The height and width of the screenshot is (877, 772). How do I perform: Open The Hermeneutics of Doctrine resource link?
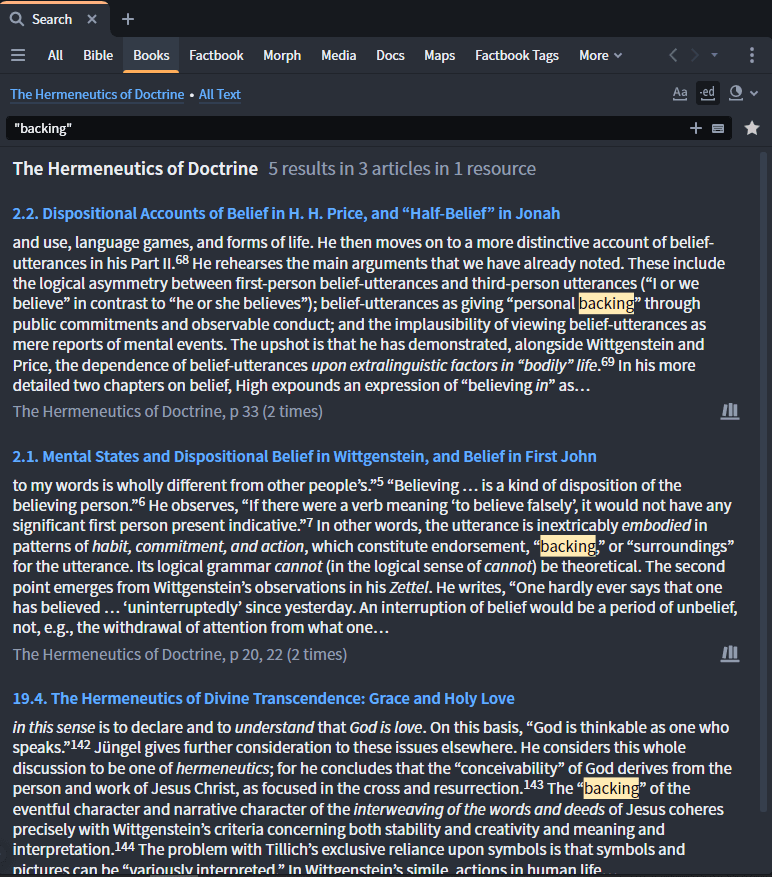point(97,94)
